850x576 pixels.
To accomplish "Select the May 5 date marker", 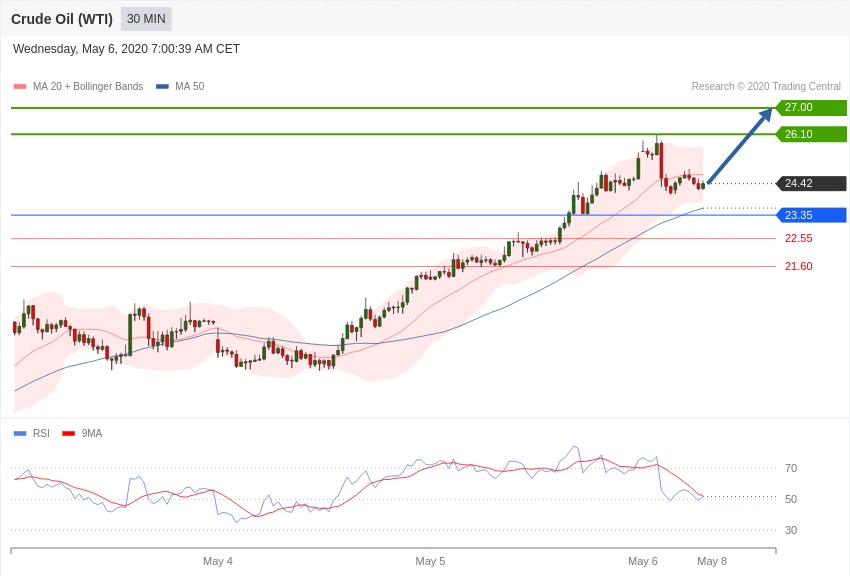I will pos(430,561).
